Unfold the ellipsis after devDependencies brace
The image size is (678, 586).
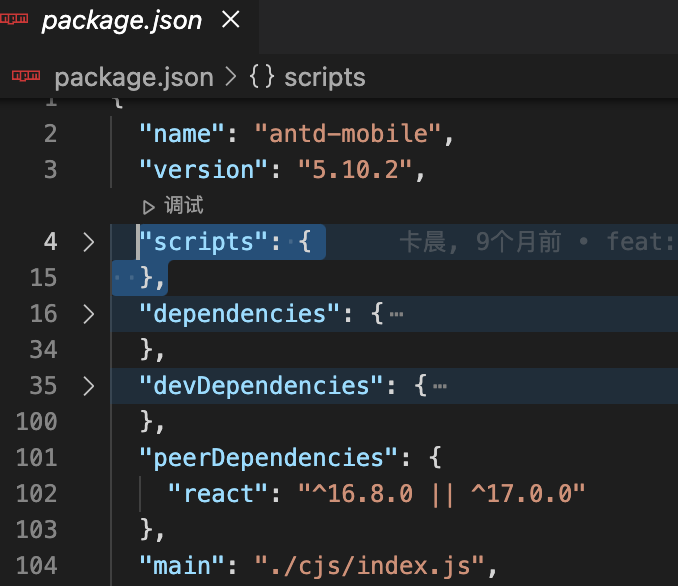click(440, 386)
